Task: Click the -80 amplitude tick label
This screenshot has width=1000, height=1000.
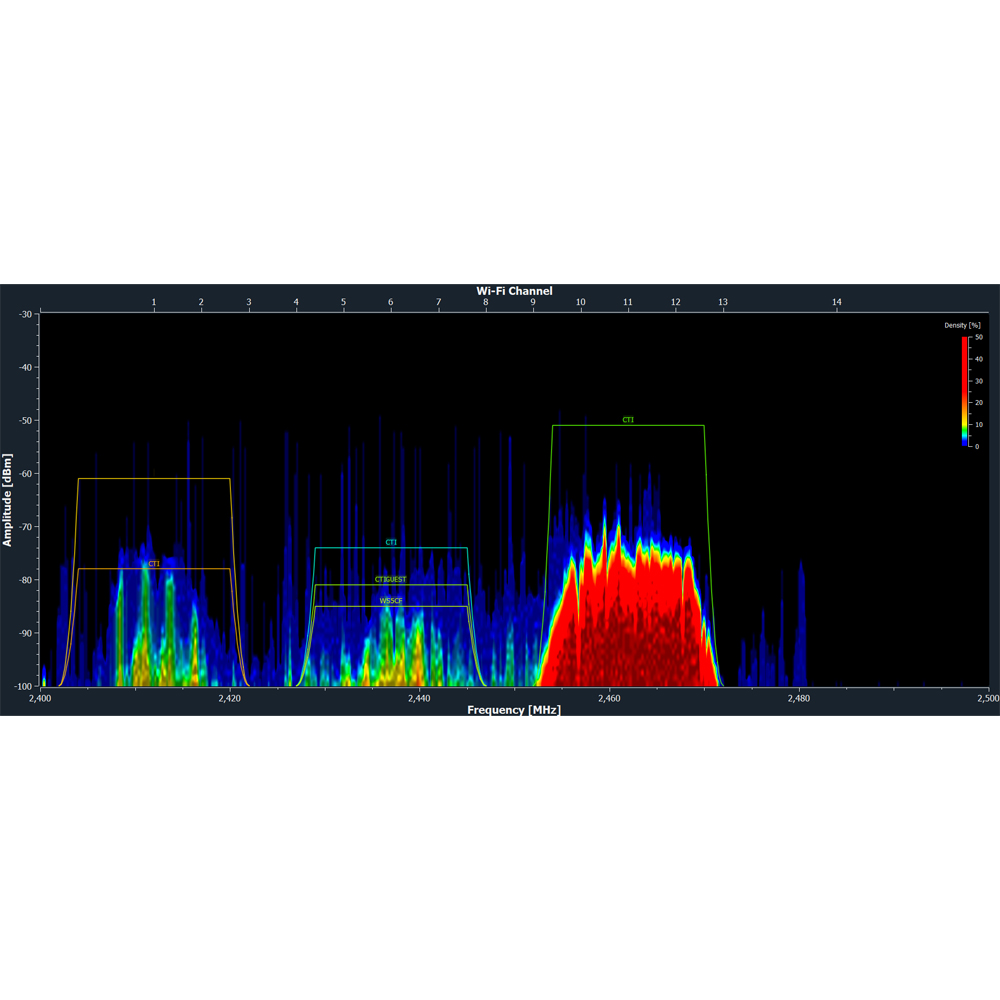Action: (x=25, y=580)
